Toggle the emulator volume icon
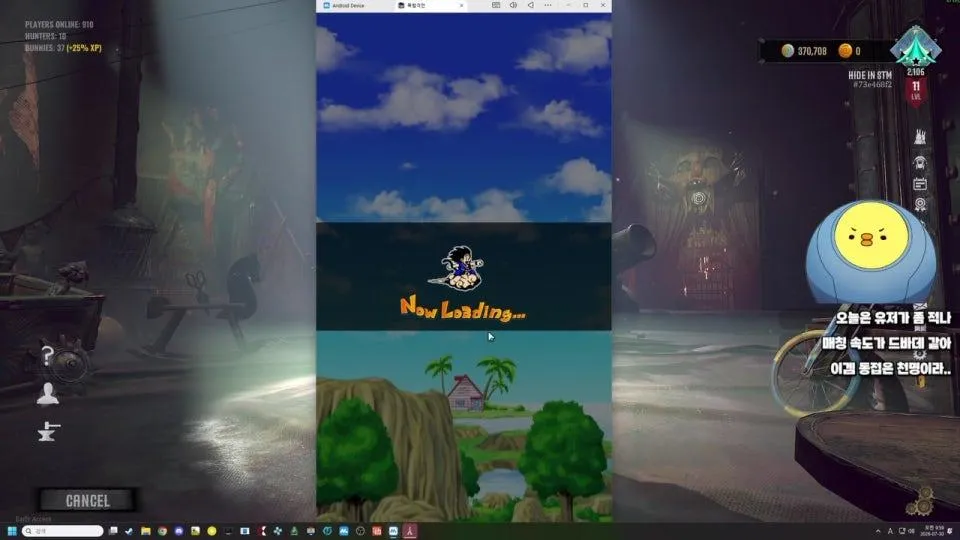 513,5
